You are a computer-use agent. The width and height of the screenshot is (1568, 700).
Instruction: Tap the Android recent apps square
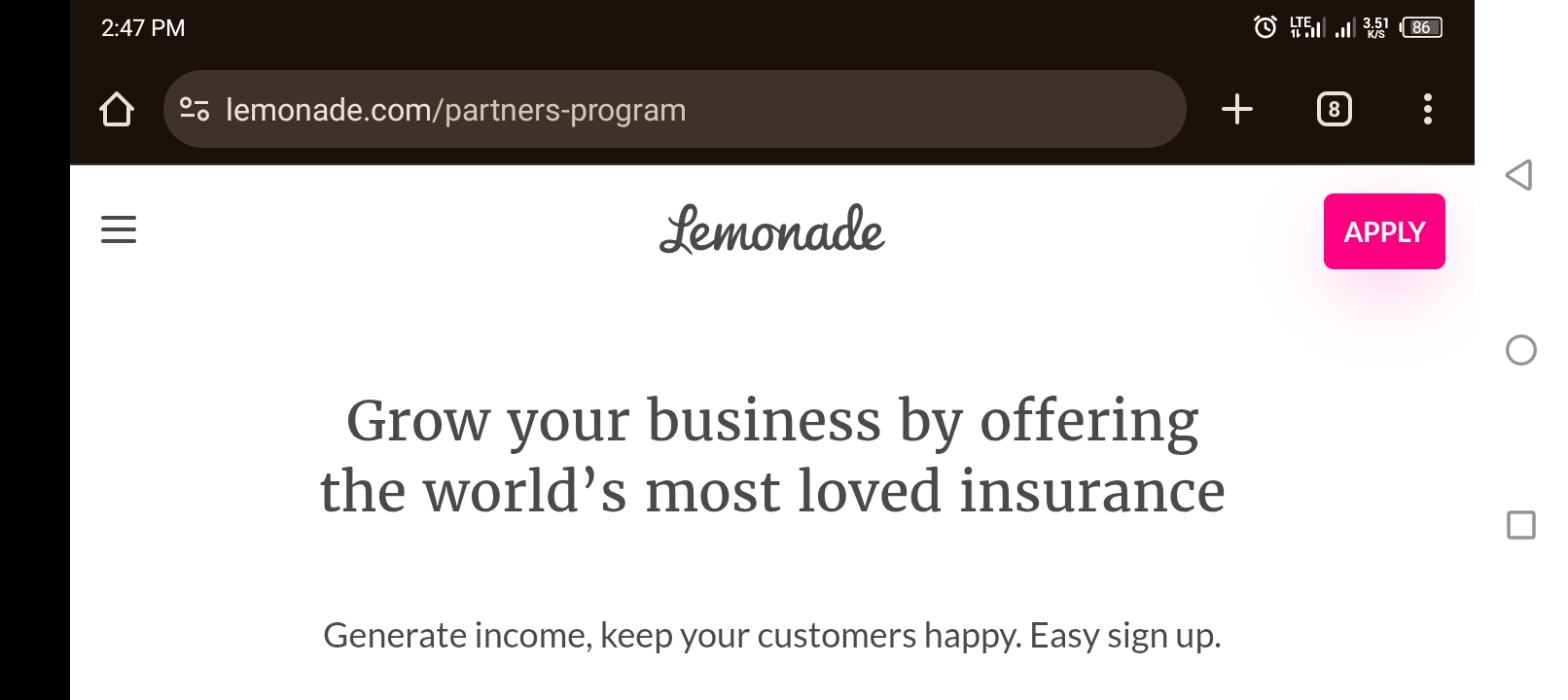(x=1520, y=525)
